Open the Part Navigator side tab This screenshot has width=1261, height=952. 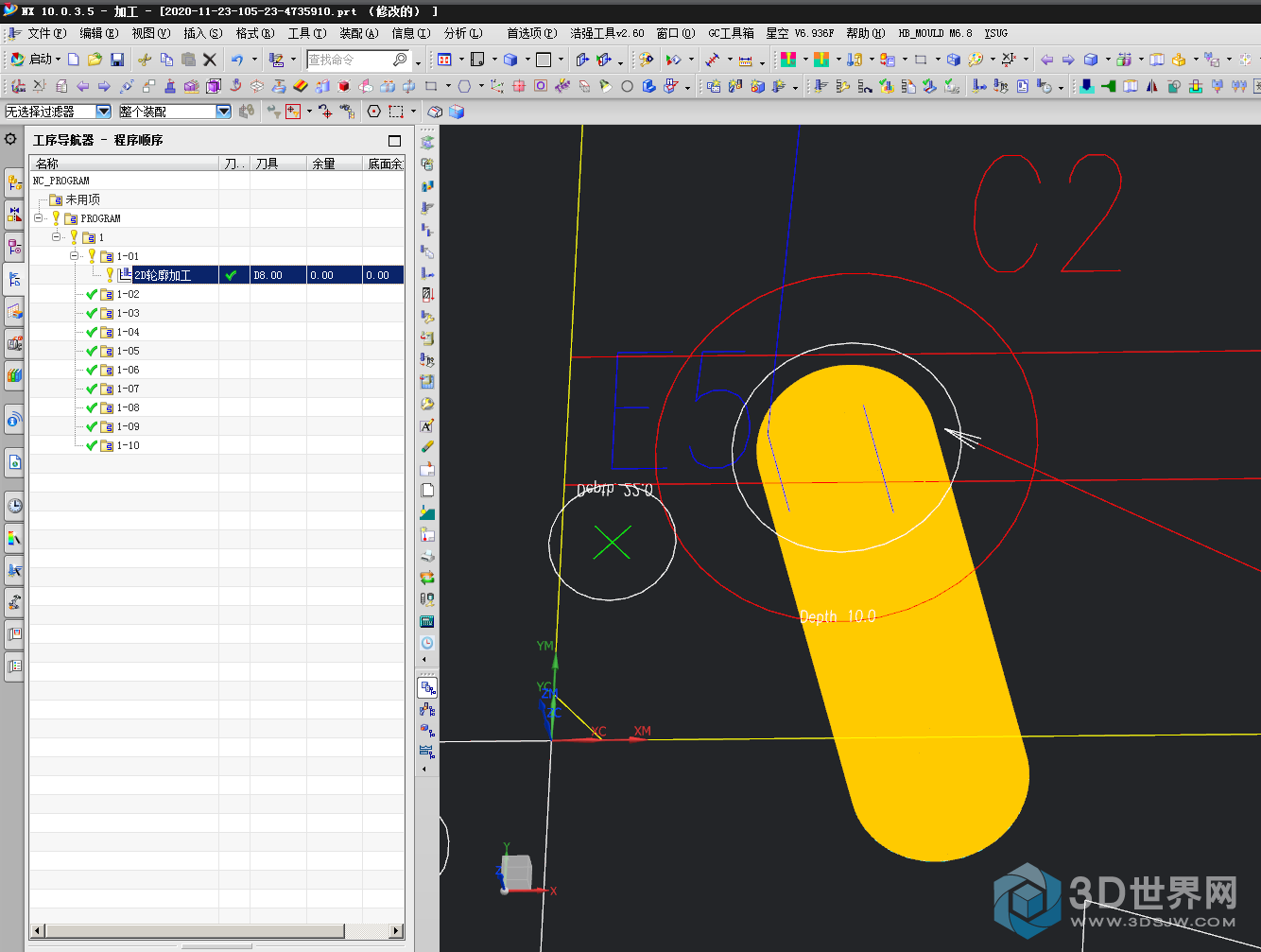[14, 247]
